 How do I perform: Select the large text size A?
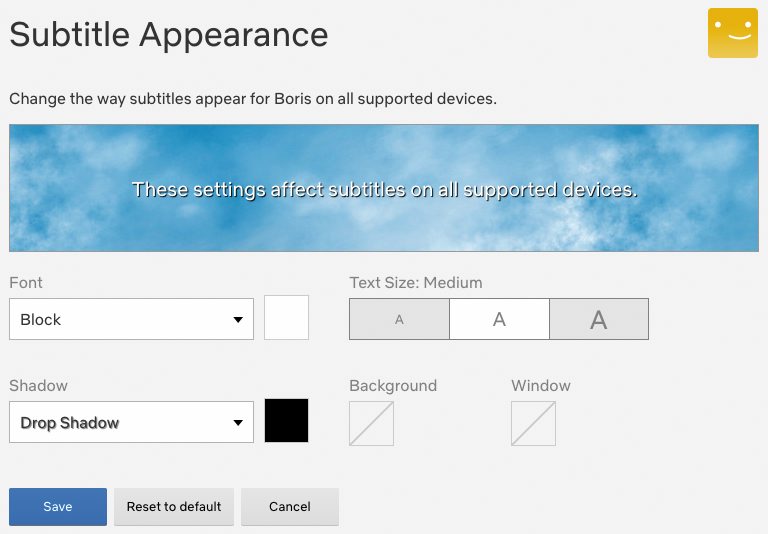pyautogui.click(x=599, y=319)
